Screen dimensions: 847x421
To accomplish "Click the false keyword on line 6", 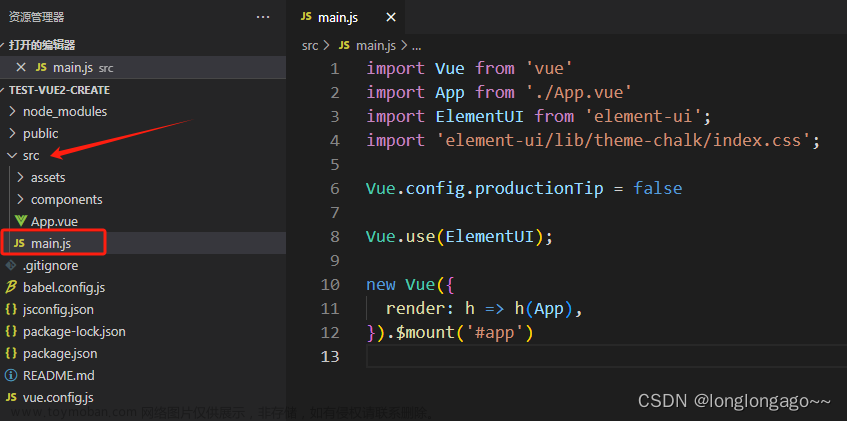I will point(657,189).
